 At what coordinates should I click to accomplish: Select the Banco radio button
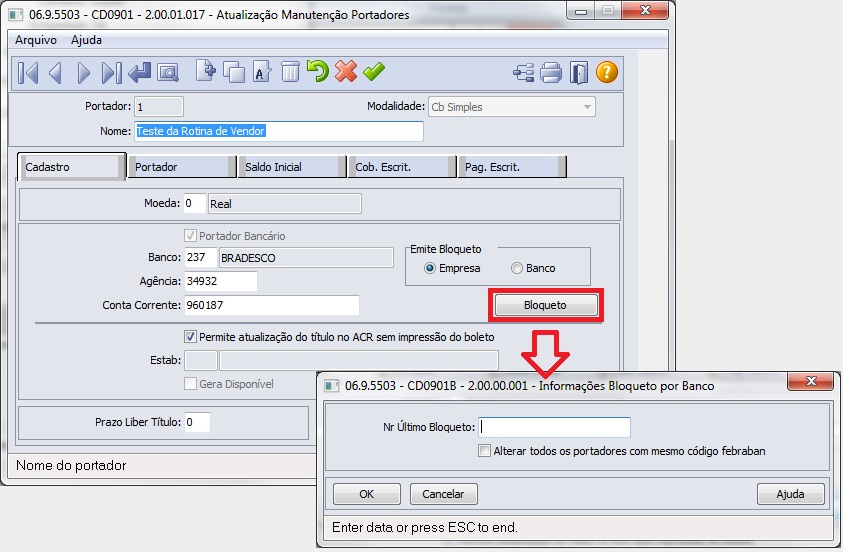[517, 268]
